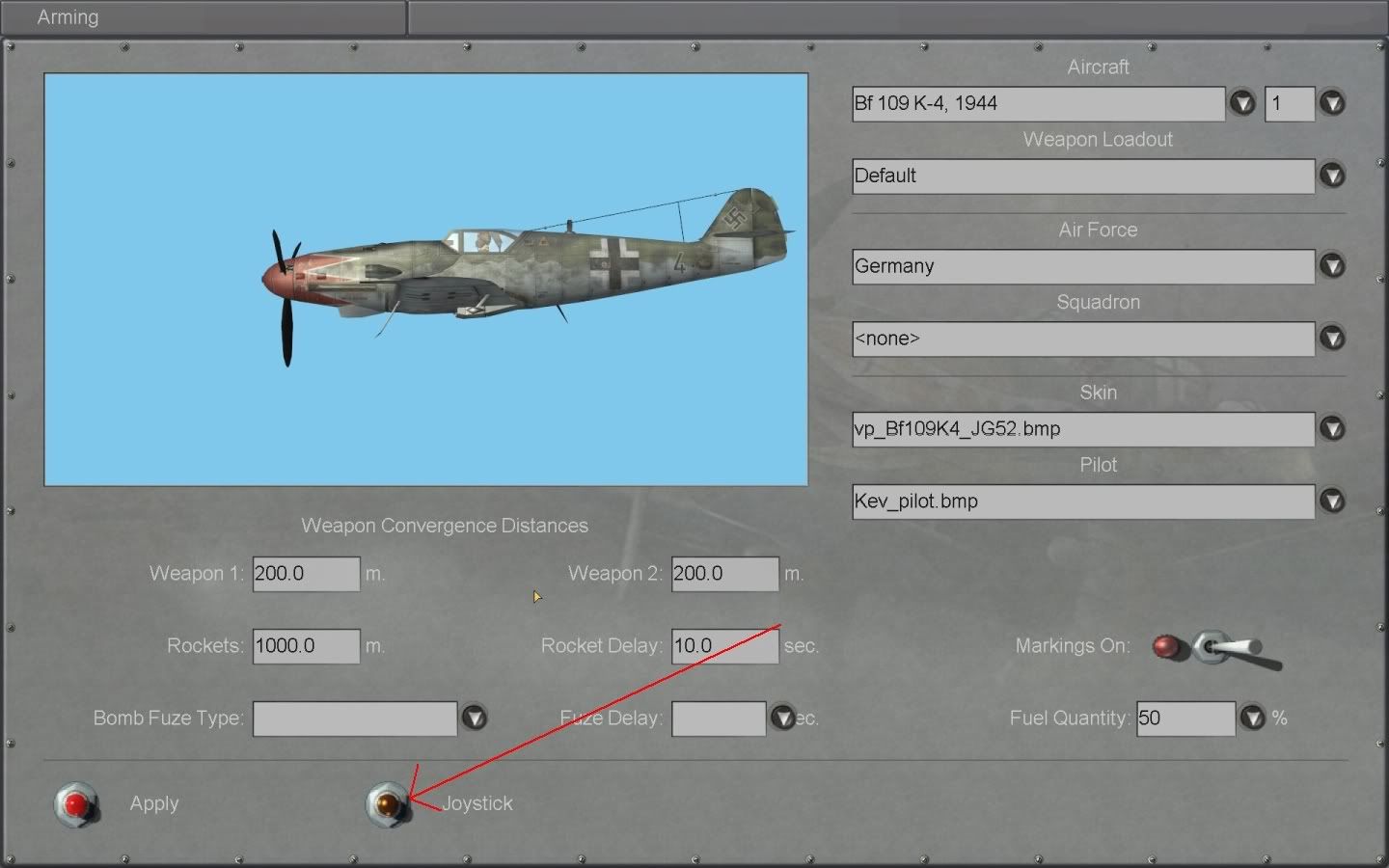Click the <none> squadron field
The height and width of the screenshot is (868, 1389).
click(x=1083, y=339)
